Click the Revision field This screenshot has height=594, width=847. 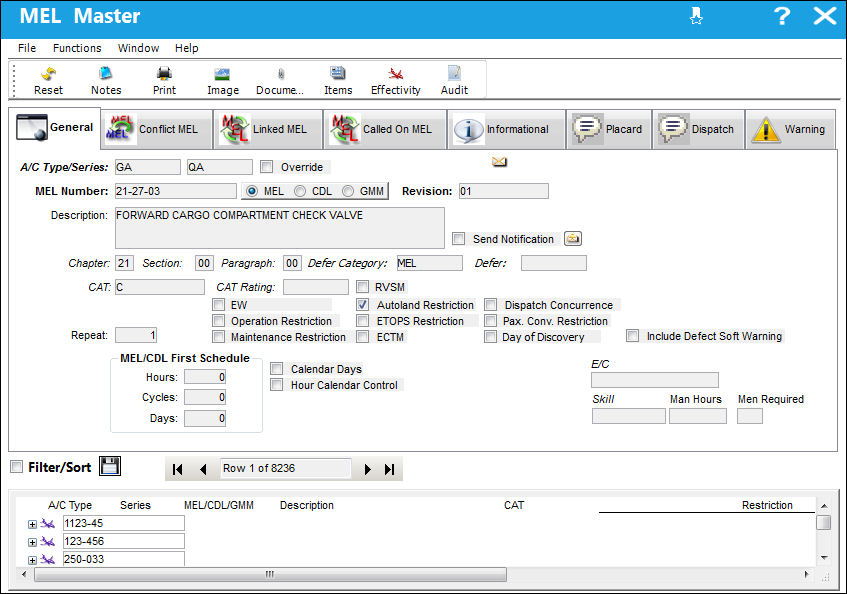pos(503,191)
